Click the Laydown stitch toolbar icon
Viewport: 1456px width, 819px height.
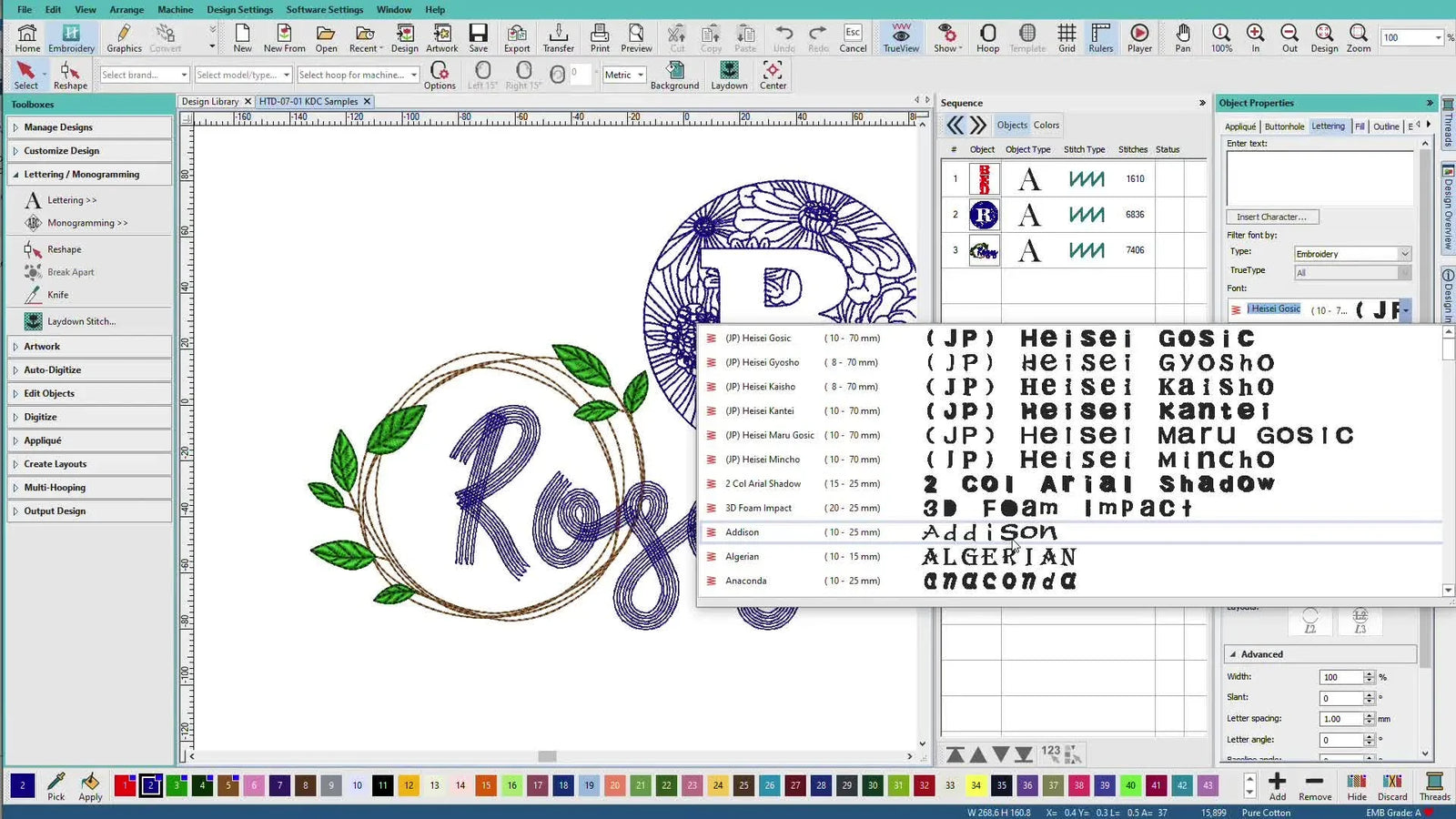tap(729, 75)
